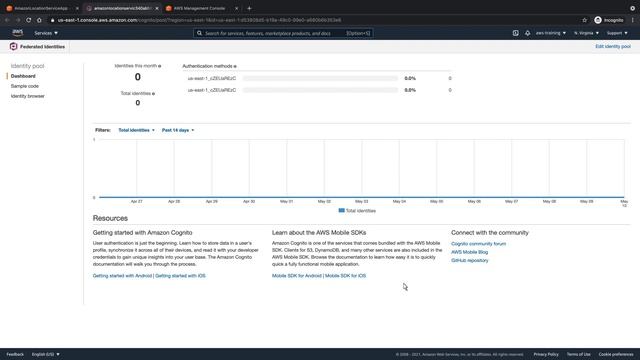Click the May 04 chart axis label
This screenshot has height=360, width=640.
(x=399, y=202)
